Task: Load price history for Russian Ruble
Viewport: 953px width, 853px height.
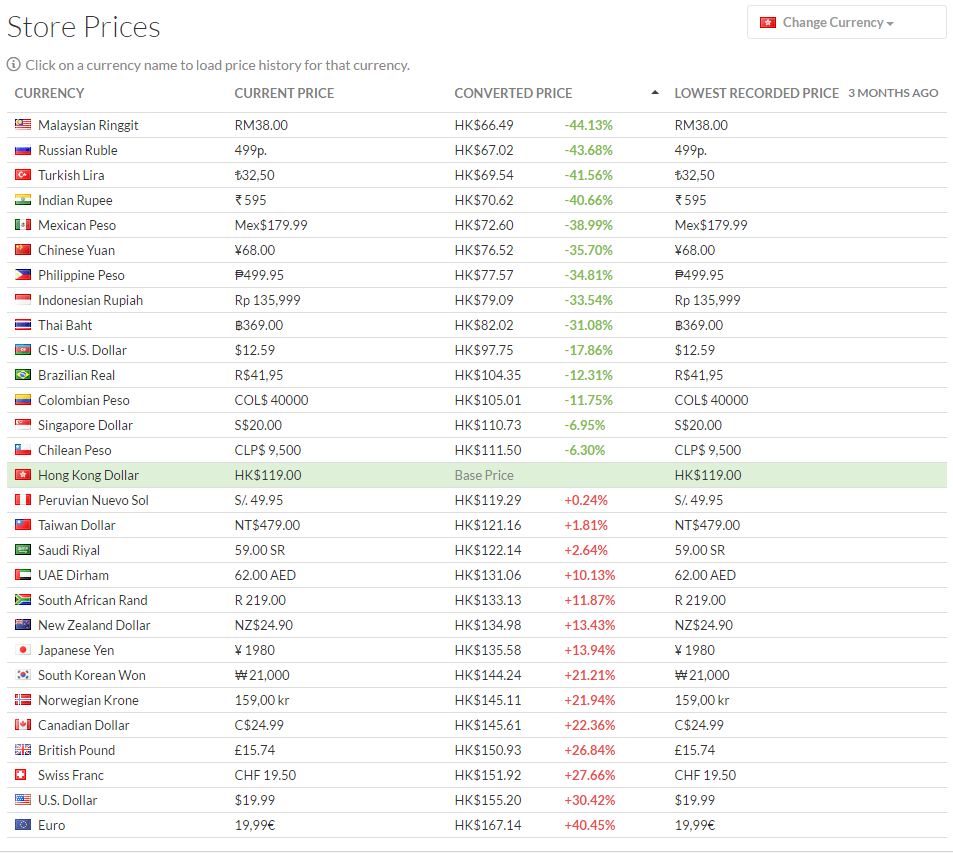Action: (78, 150)
